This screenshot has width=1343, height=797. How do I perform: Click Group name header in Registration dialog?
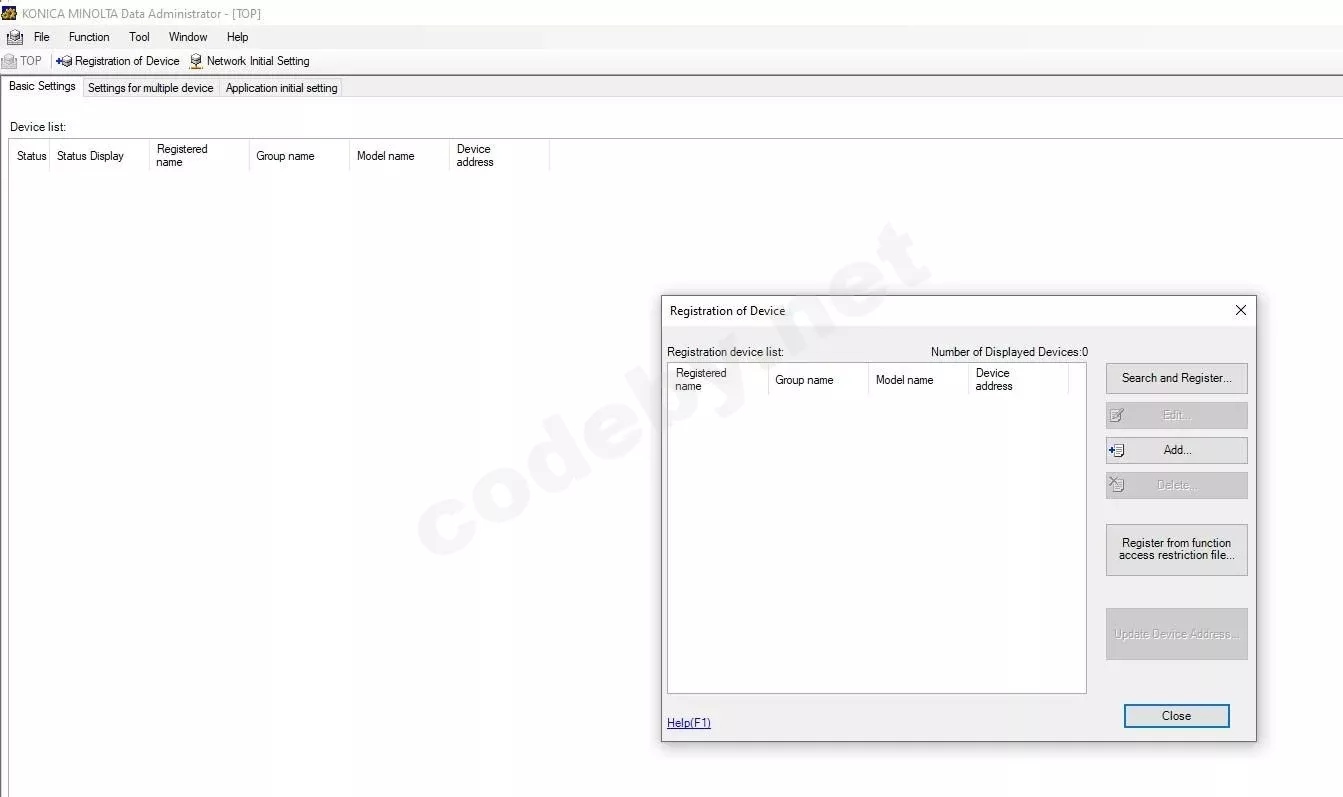(x=818, y=380)
